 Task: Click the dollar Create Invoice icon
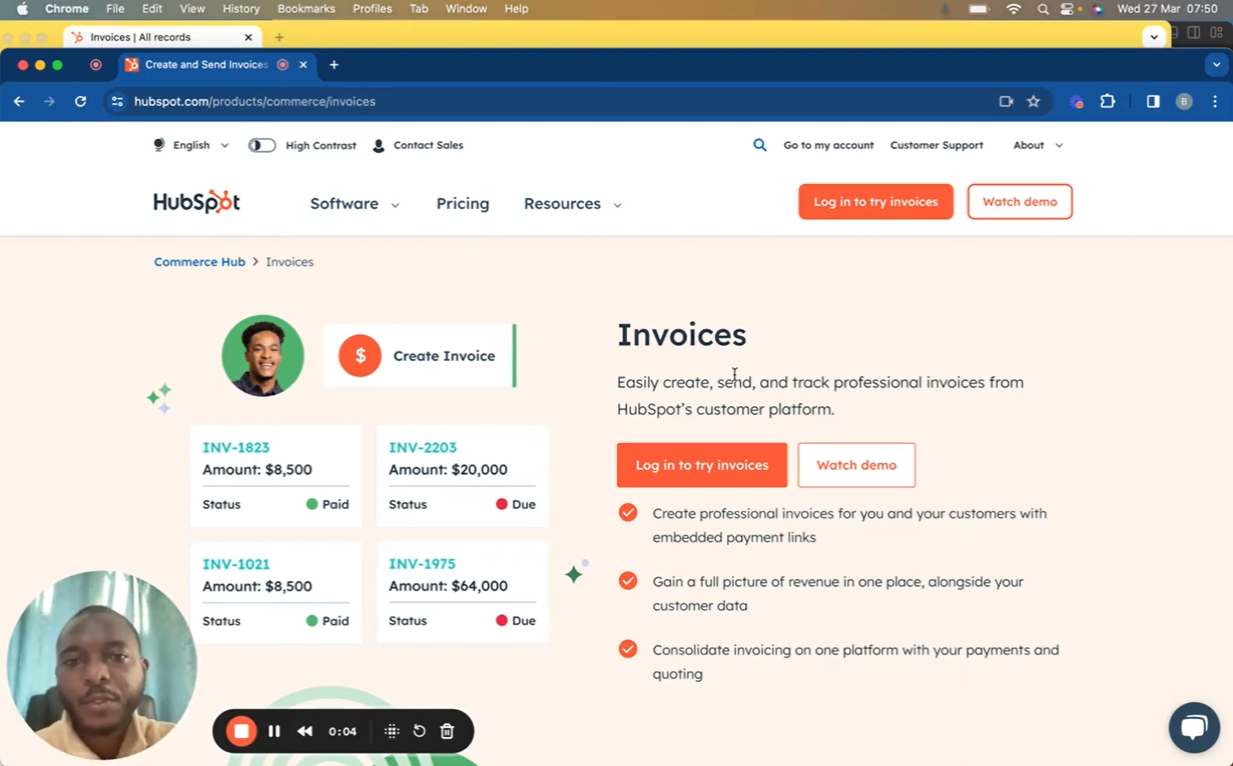360,355
